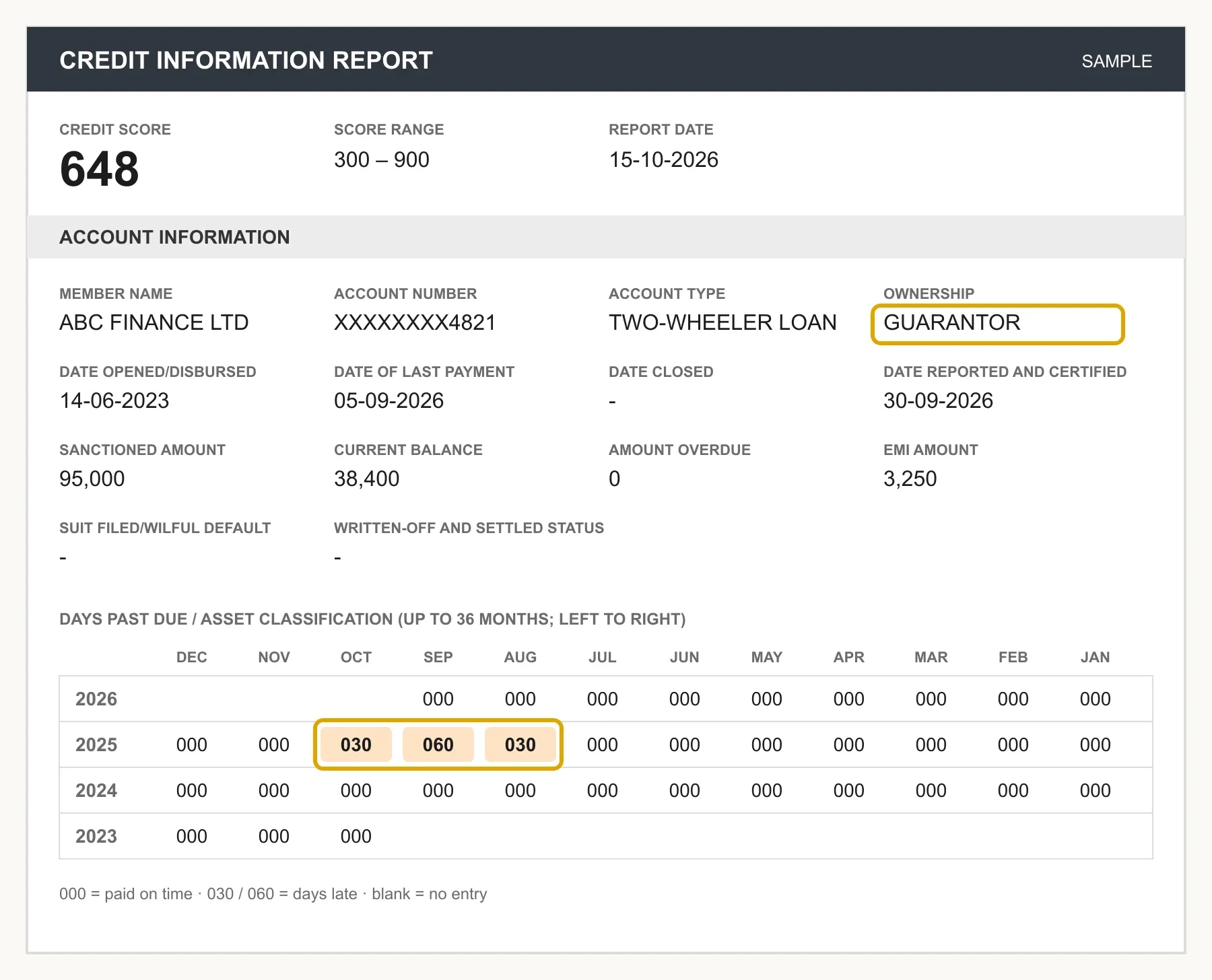Select the SAMPLE label in header
Screen dimensions: 1212x980
tap(1116, 61)
